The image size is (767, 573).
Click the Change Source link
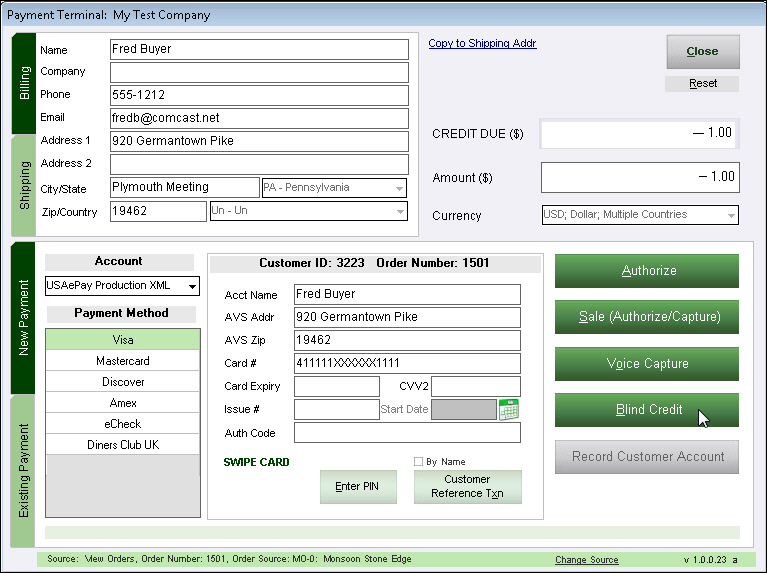(586, 560)
